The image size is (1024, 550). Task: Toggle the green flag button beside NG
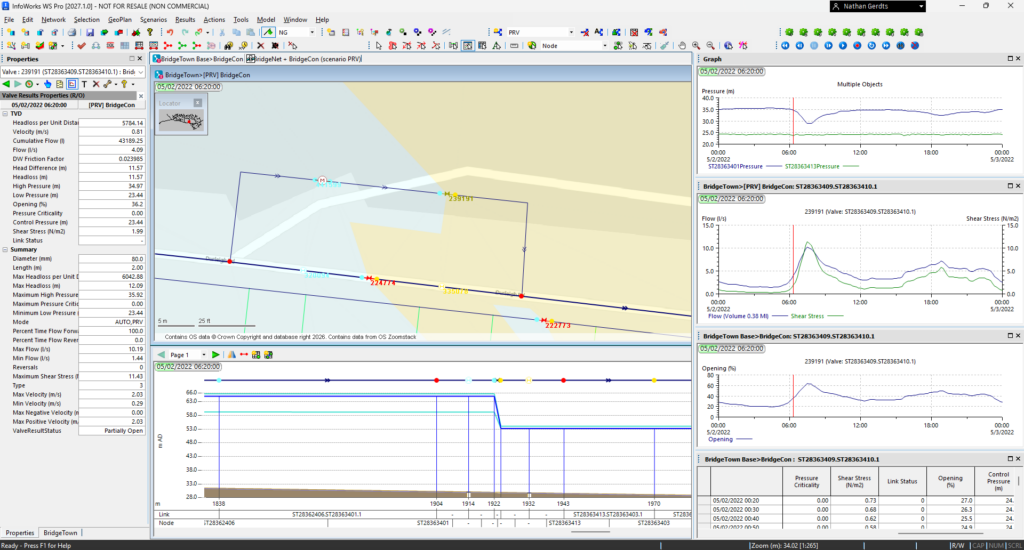tap(268, 32)
